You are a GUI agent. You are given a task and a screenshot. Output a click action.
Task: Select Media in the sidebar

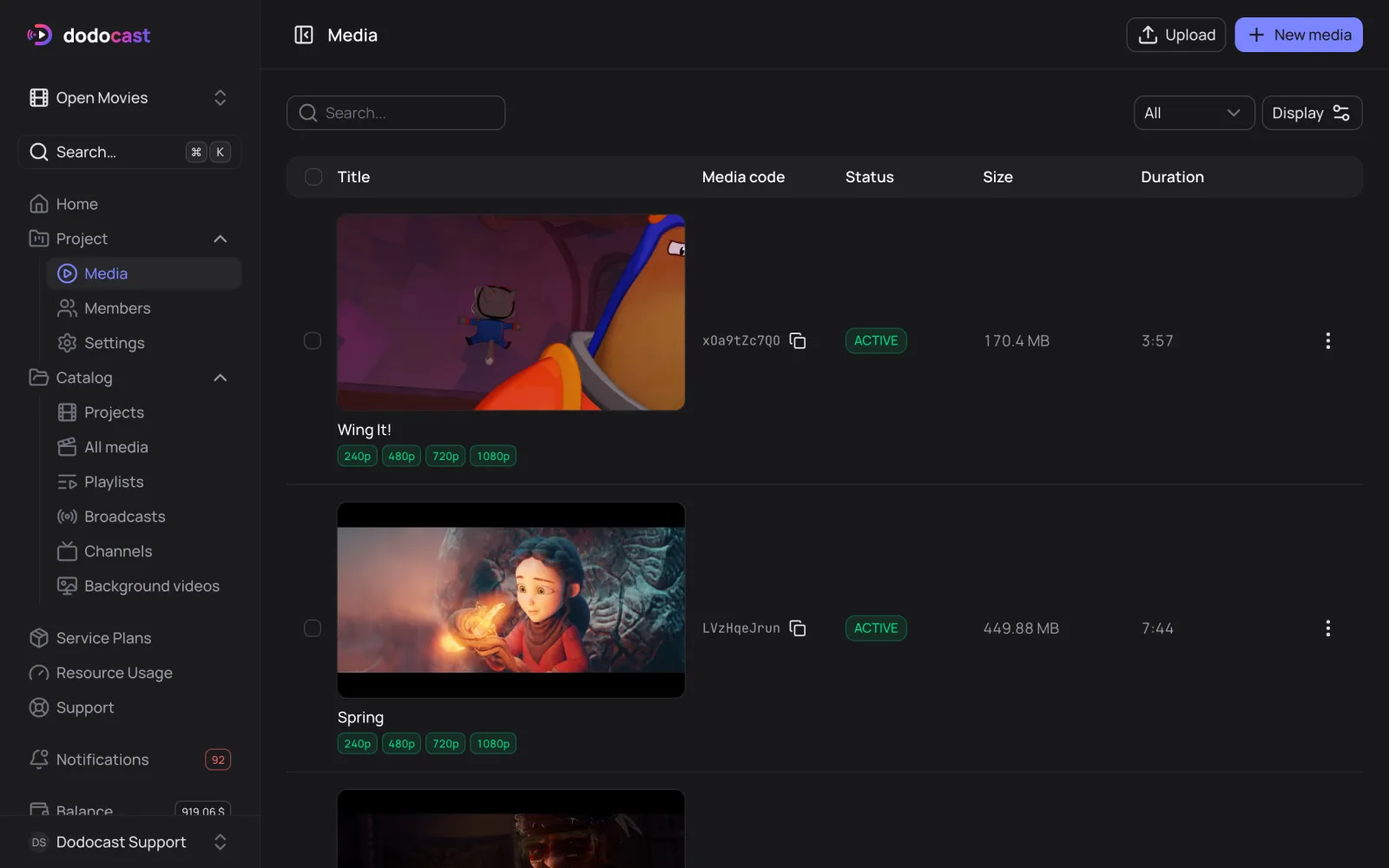click(x=143, y=273)
